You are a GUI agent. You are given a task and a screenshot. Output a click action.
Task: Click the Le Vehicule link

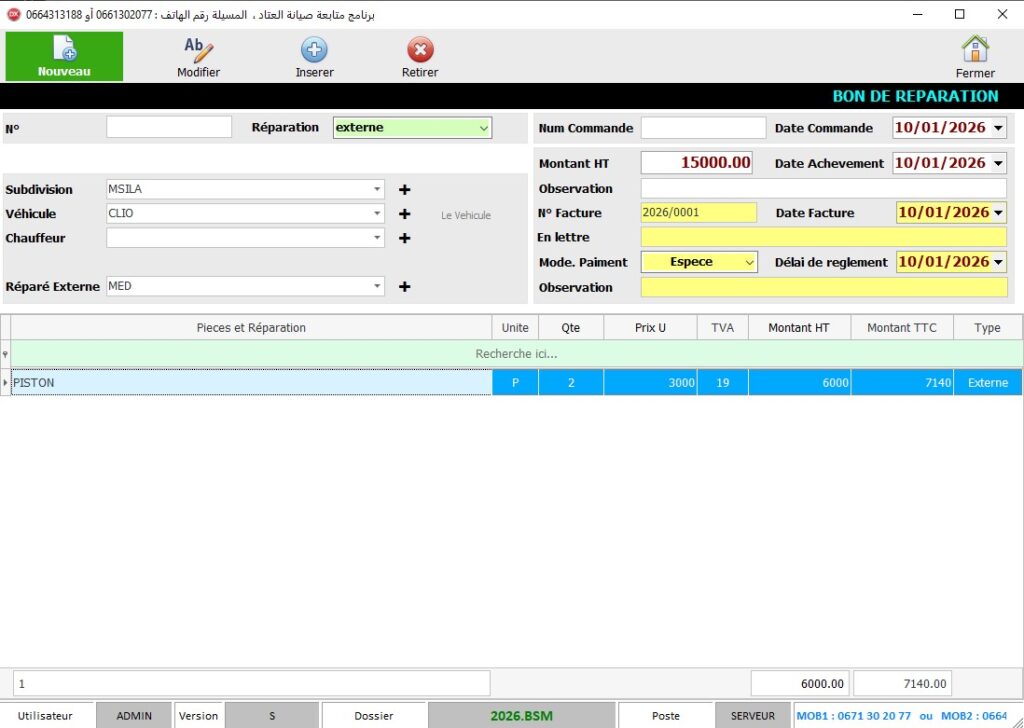tap(466, 215)
